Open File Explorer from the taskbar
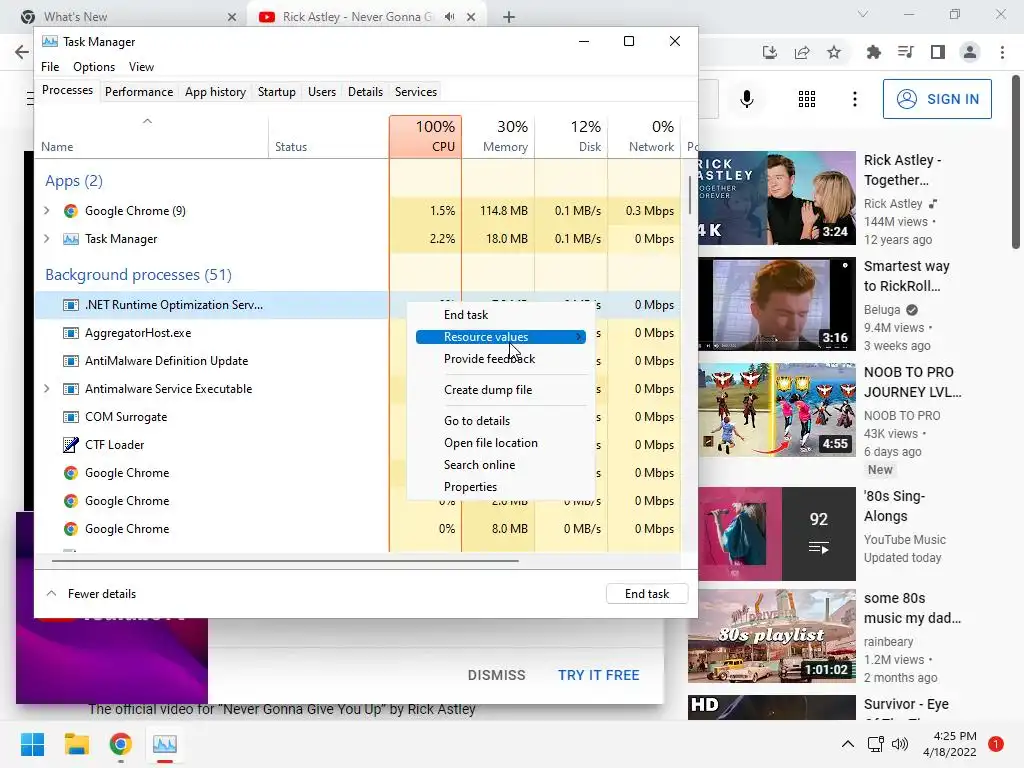 [x=76, y=744]
